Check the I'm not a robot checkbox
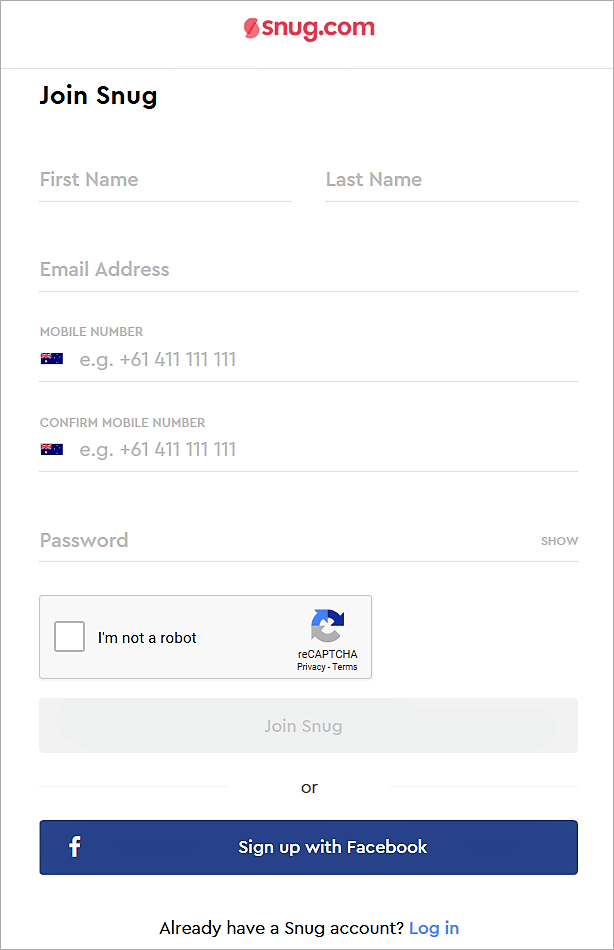Viewport: 614px width, 950px height. 69,636
